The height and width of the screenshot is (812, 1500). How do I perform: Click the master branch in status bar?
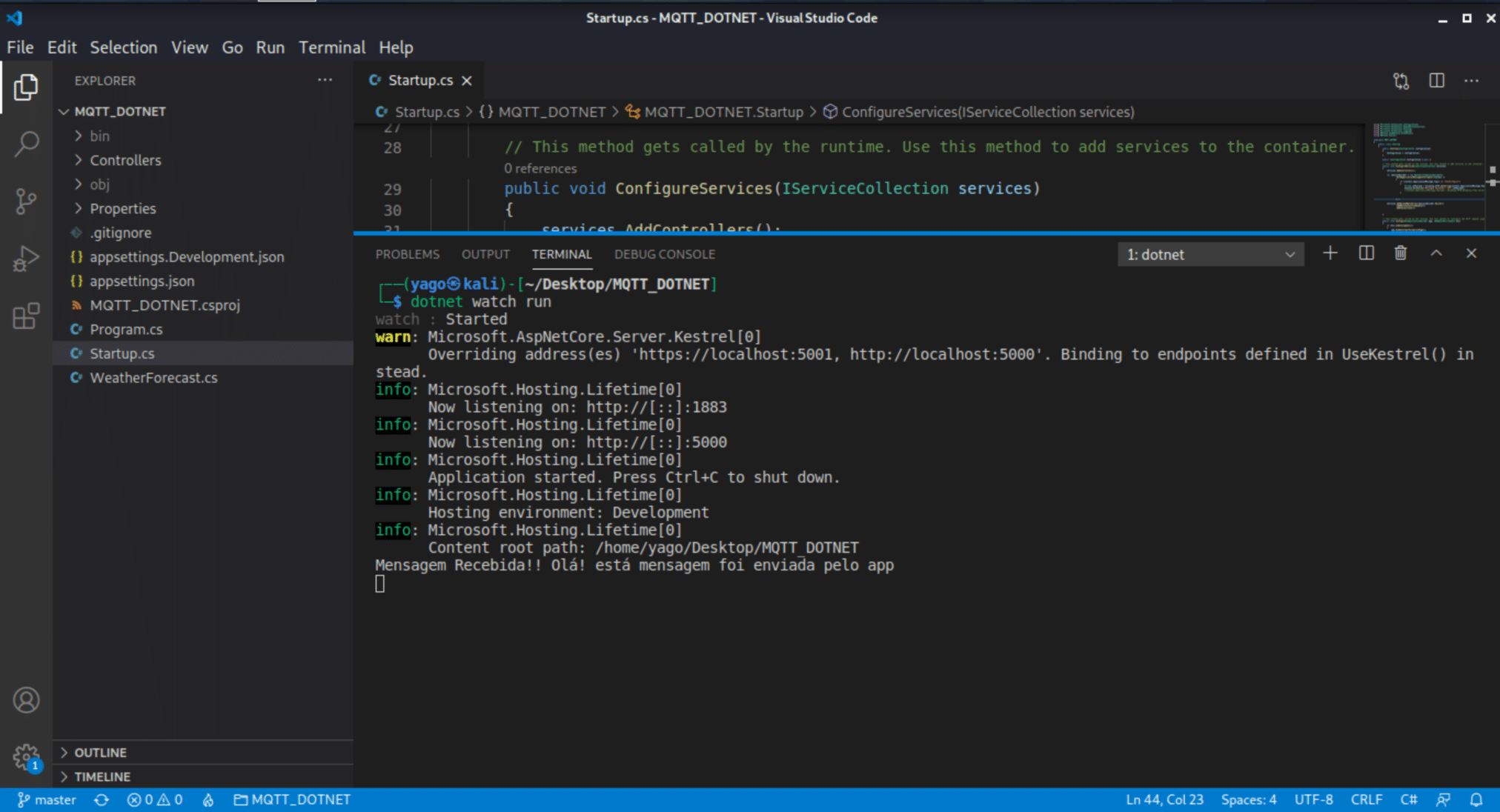coord(47,799)
